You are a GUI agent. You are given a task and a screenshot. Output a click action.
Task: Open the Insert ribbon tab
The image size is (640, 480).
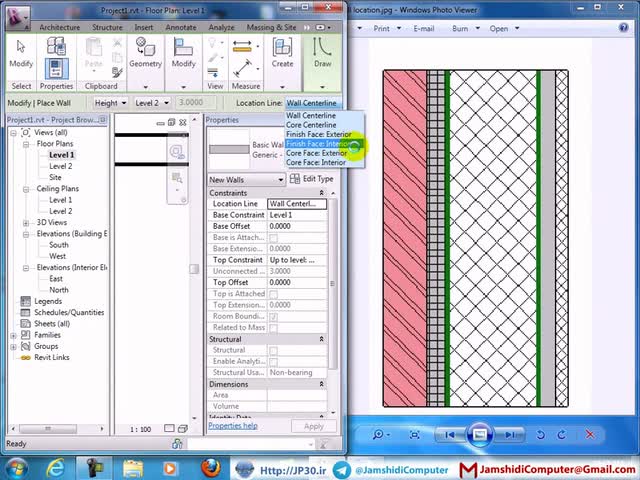pyautogui.click(x=144, y=27)
